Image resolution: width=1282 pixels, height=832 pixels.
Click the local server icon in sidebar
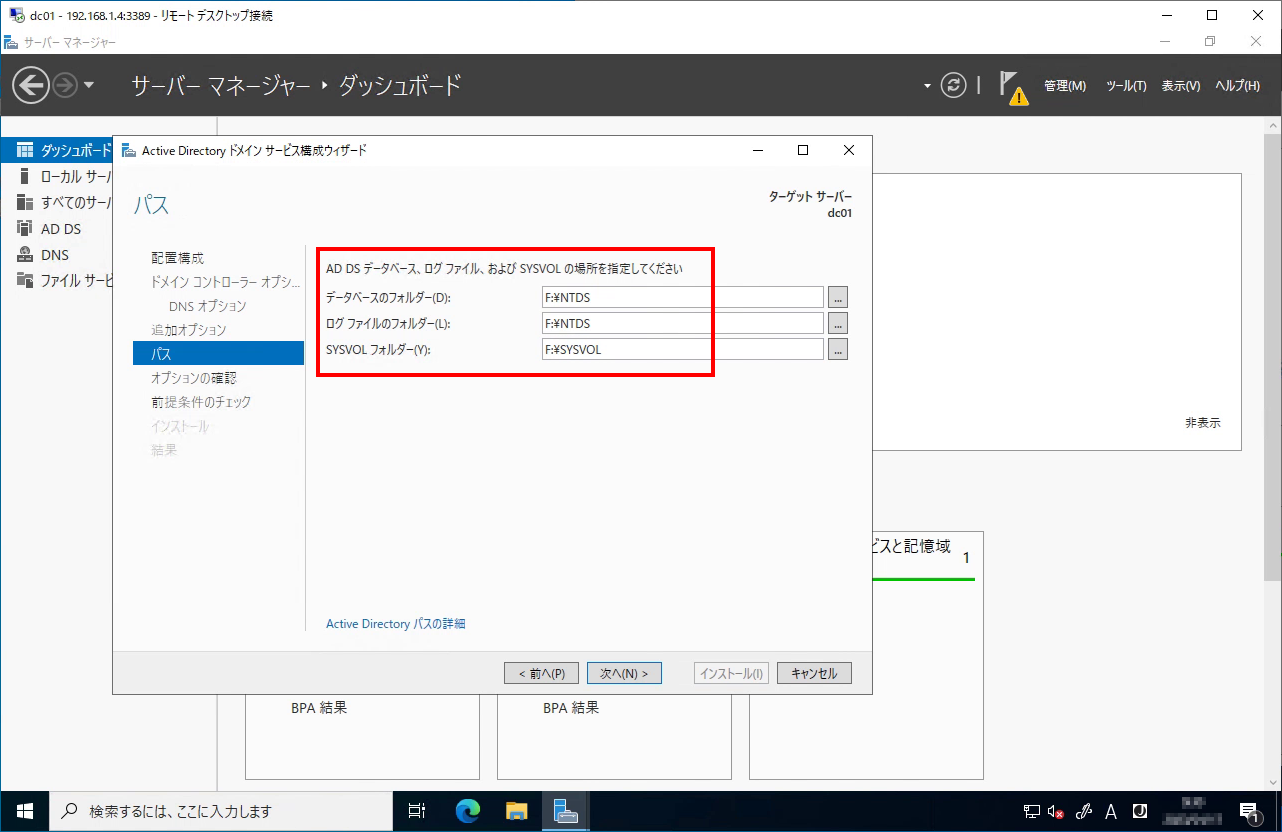(x=23, y=176)
